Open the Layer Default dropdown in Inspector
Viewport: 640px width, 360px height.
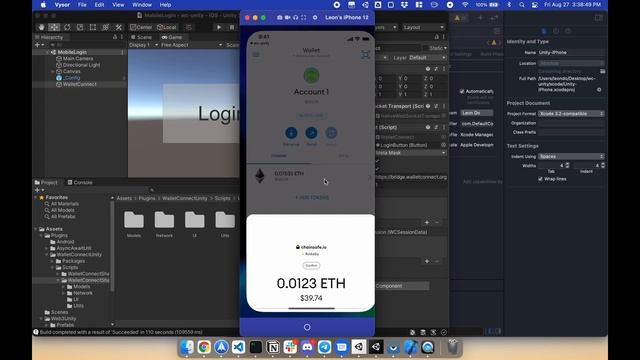[x=427, y=58]
